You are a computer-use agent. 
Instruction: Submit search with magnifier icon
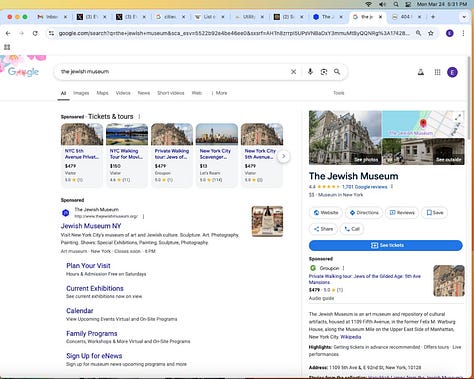coord(337,72)
